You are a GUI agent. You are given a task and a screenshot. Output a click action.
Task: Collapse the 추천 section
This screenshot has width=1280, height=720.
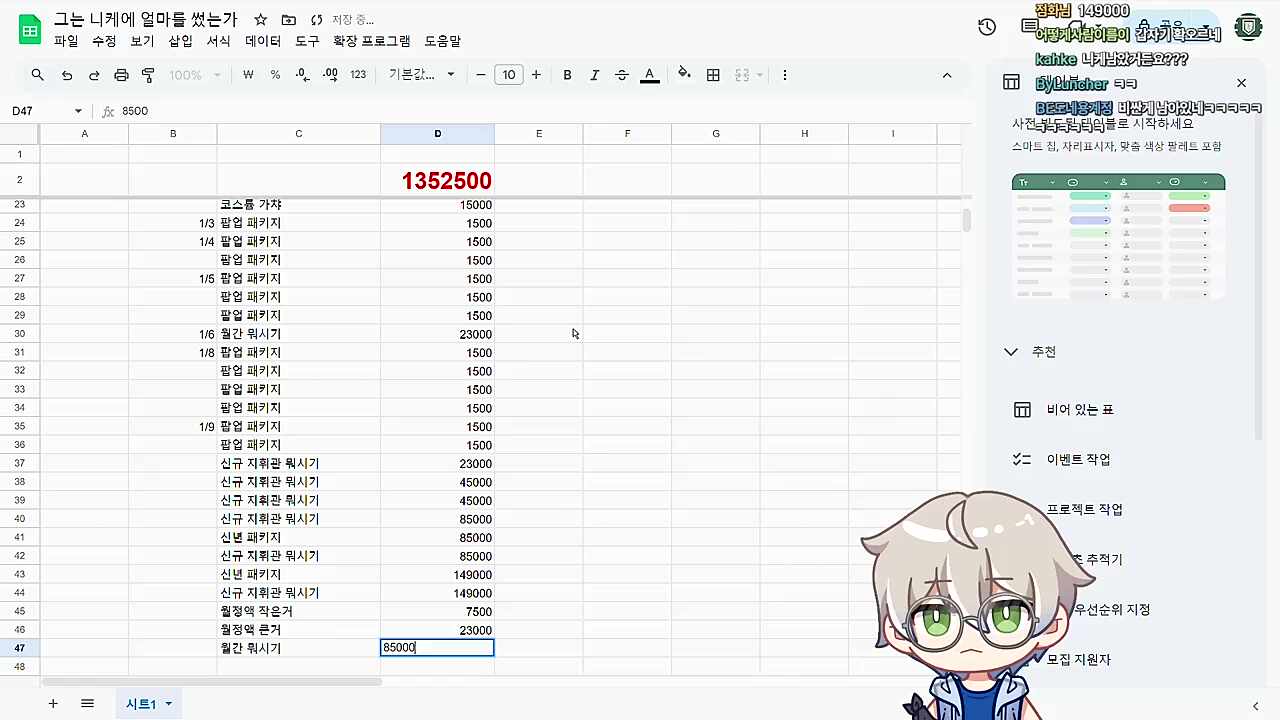pyautogui.click(x=1011, y=352)
